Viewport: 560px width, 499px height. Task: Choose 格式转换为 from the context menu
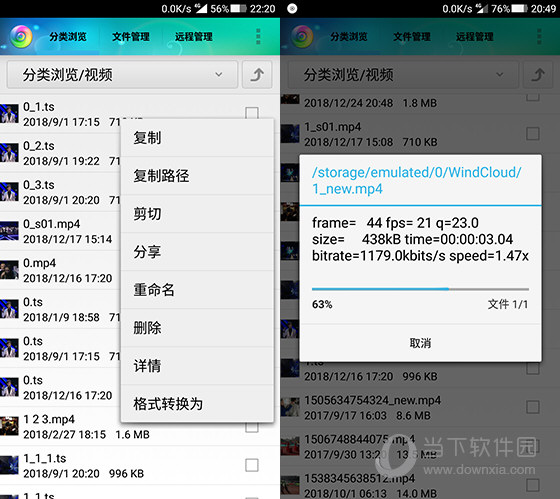click(198, 404)
